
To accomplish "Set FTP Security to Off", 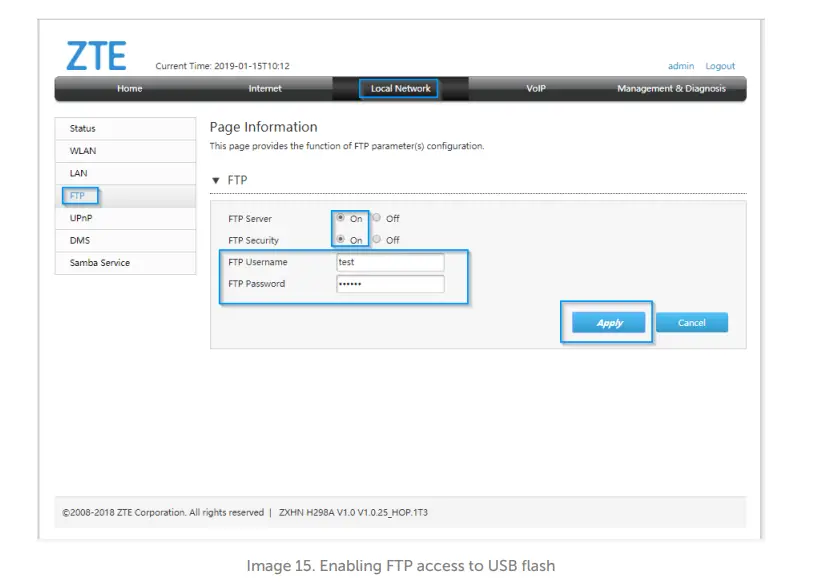I will [x=377, y=240].
